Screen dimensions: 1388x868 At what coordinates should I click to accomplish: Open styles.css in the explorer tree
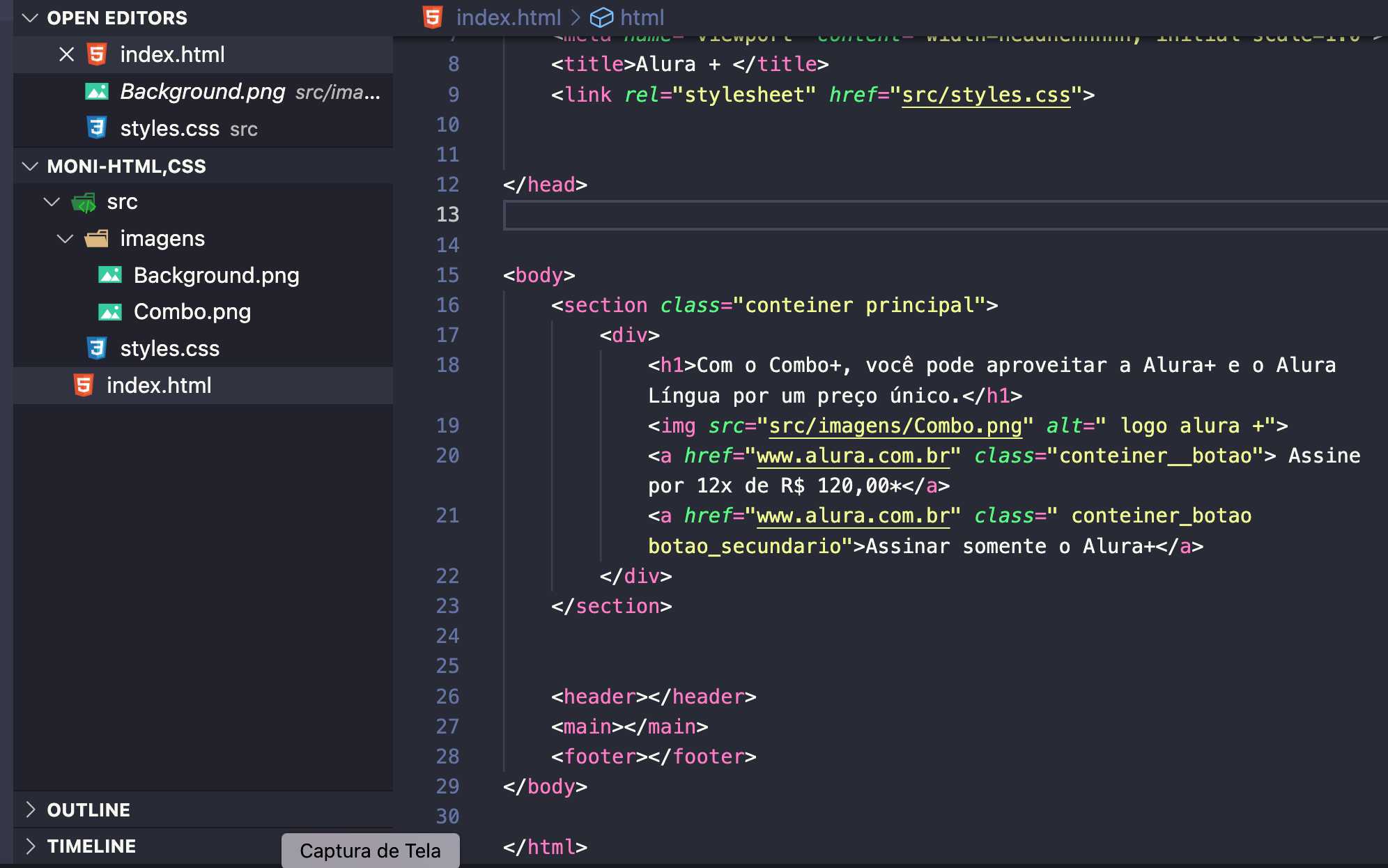coord(169,348)
